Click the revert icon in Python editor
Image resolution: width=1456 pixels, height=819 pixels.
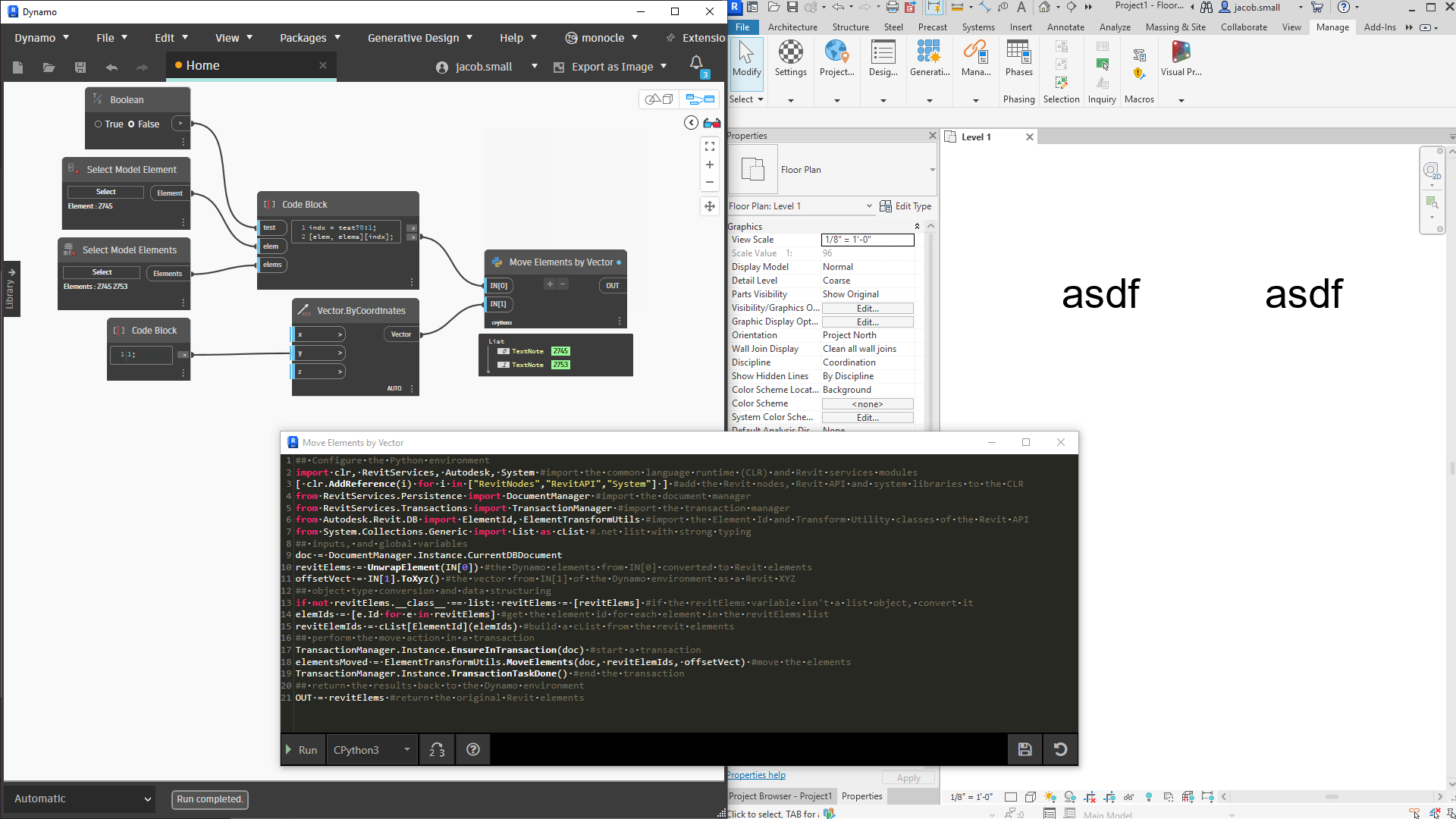1060,749
